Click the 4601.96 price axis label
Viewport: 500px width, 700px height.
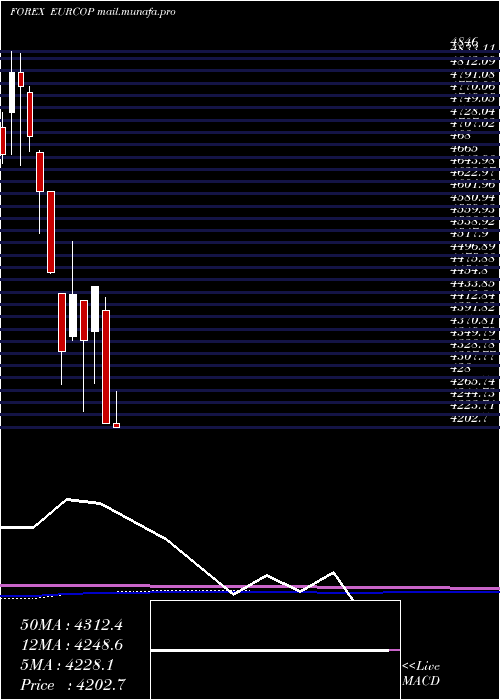pos(473,184)
